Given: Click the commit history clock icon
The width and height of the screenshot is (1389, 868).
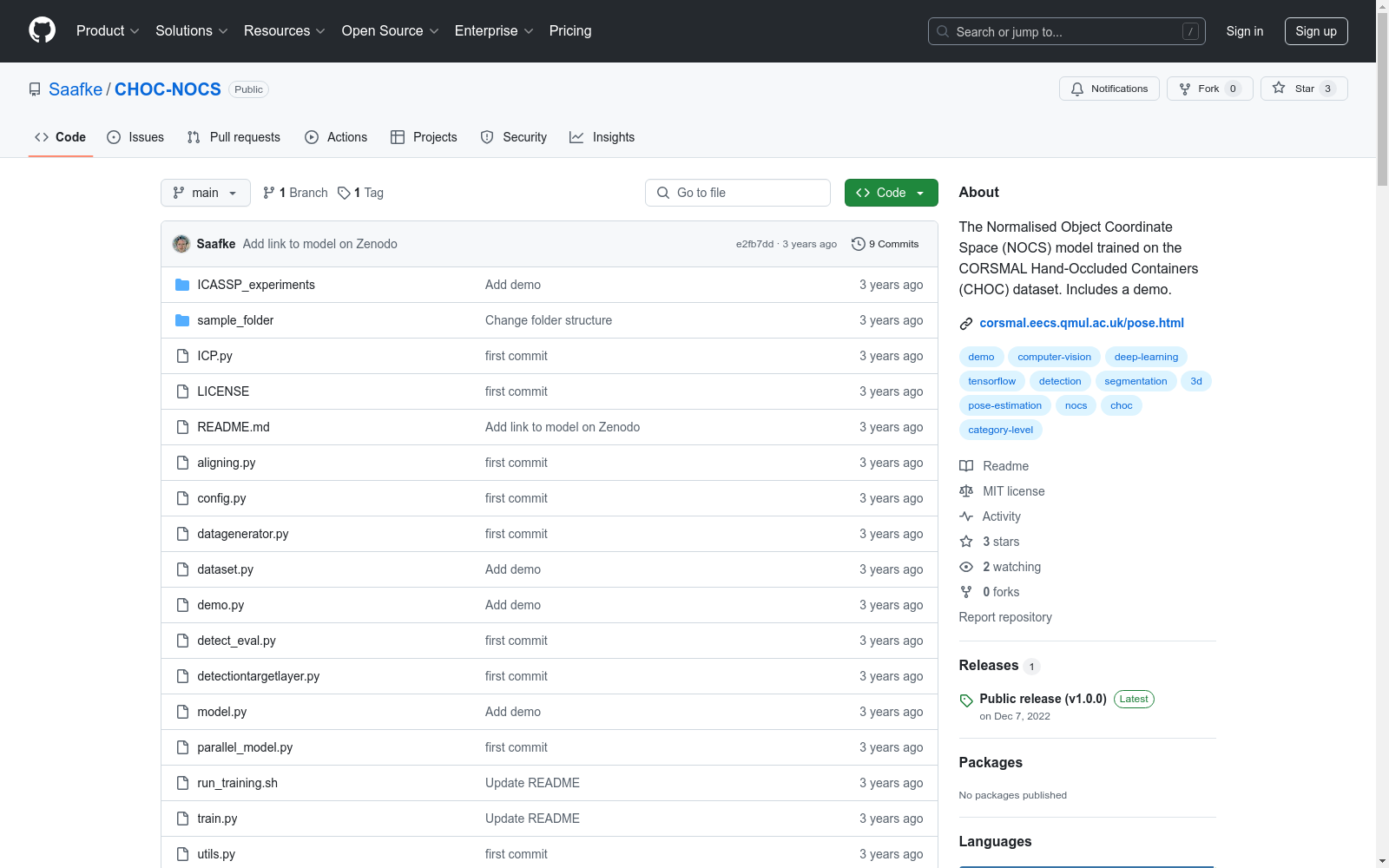Looking at the screenshot, I should pyautogui.click(x=859, y=244).
